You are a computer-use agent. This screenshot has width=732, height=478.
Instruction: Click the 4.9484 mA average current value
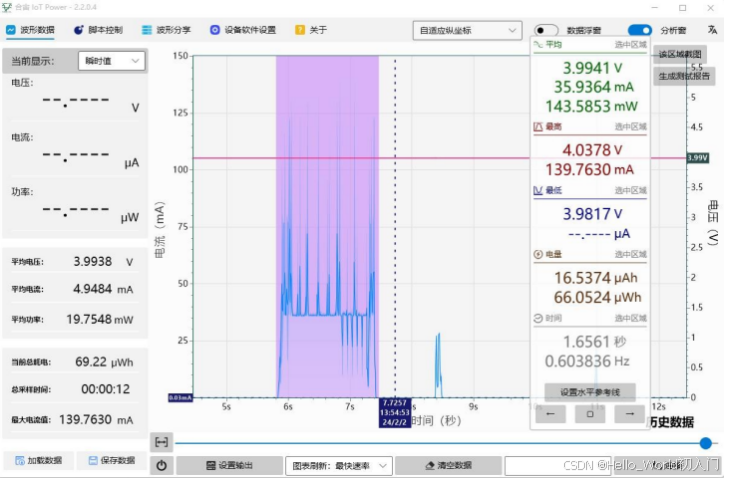point(103,289)
